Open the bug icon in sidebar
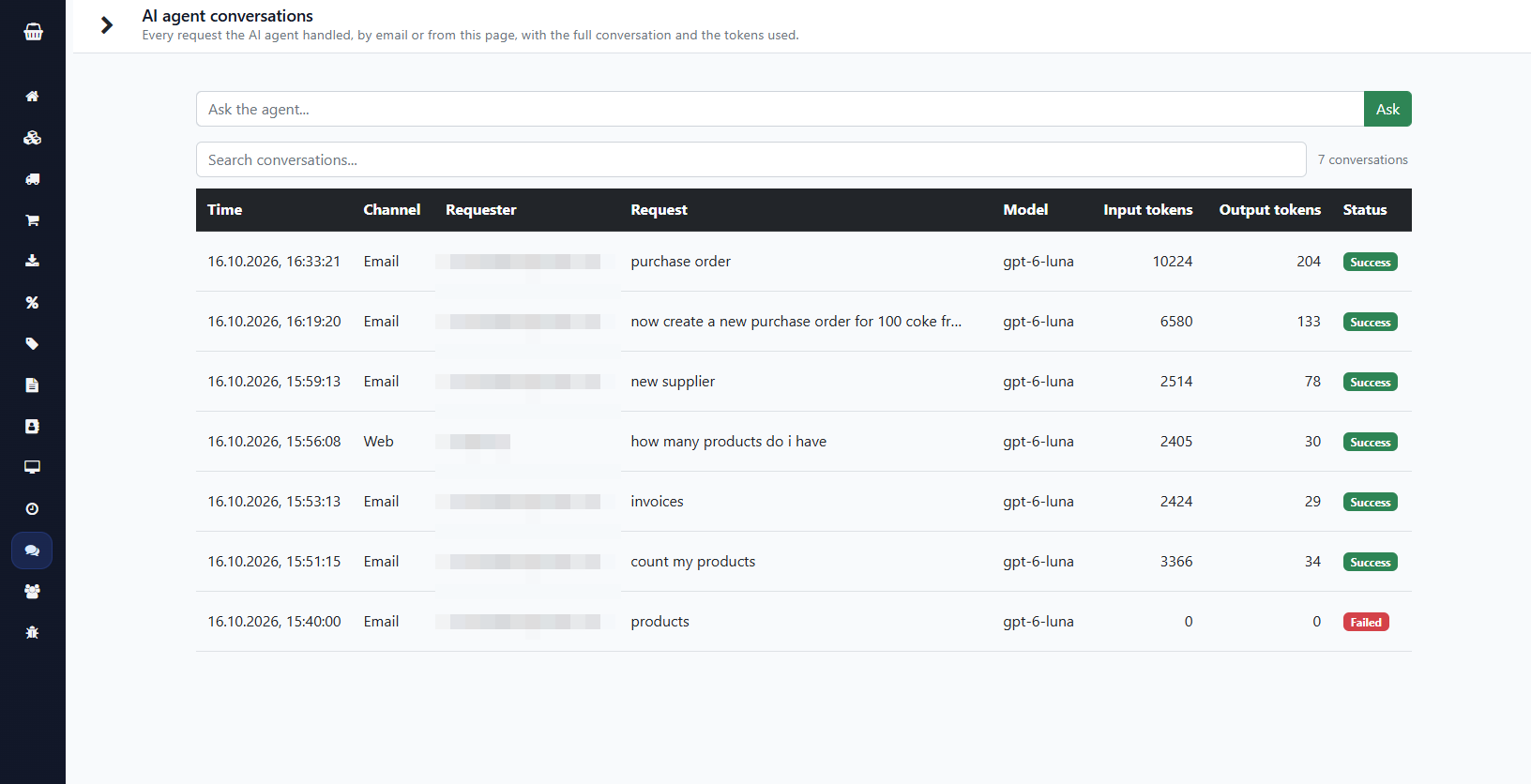Screen dimensions: 1531x784 32,632
